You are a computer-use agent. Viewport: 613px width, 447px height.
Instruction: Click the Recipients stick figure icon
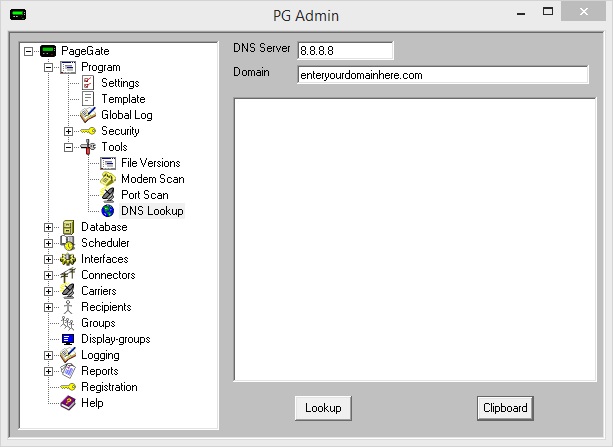click(x=68, y=307)
